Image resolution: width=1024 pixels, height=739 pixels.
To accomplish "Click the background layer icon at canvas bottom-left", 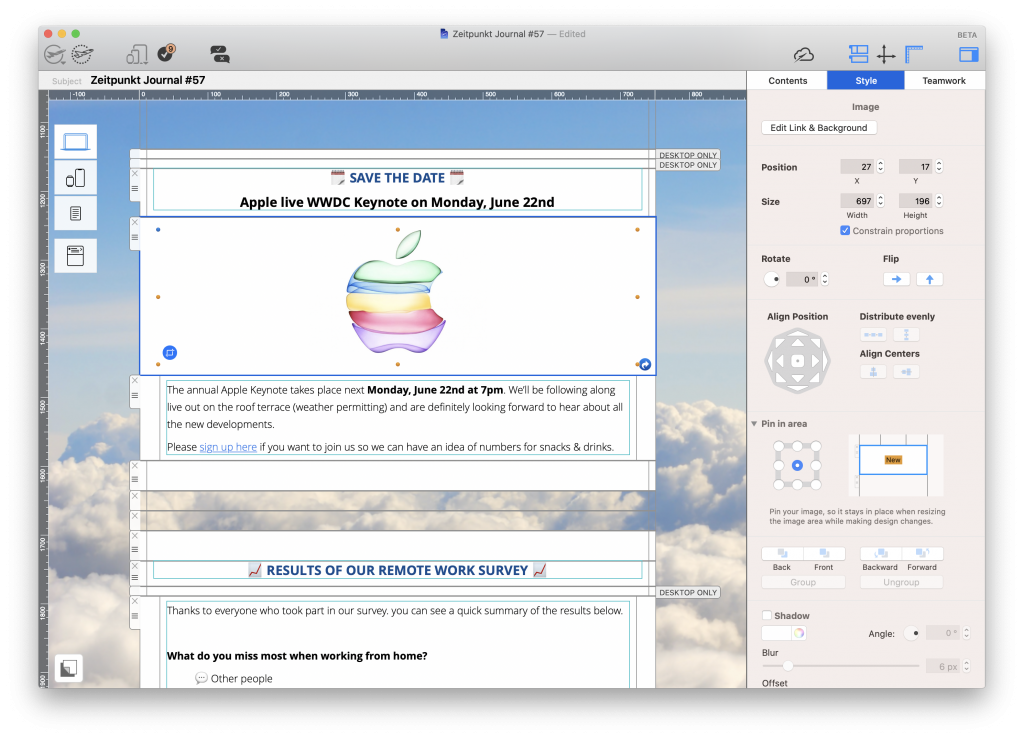I will point(69,668).
